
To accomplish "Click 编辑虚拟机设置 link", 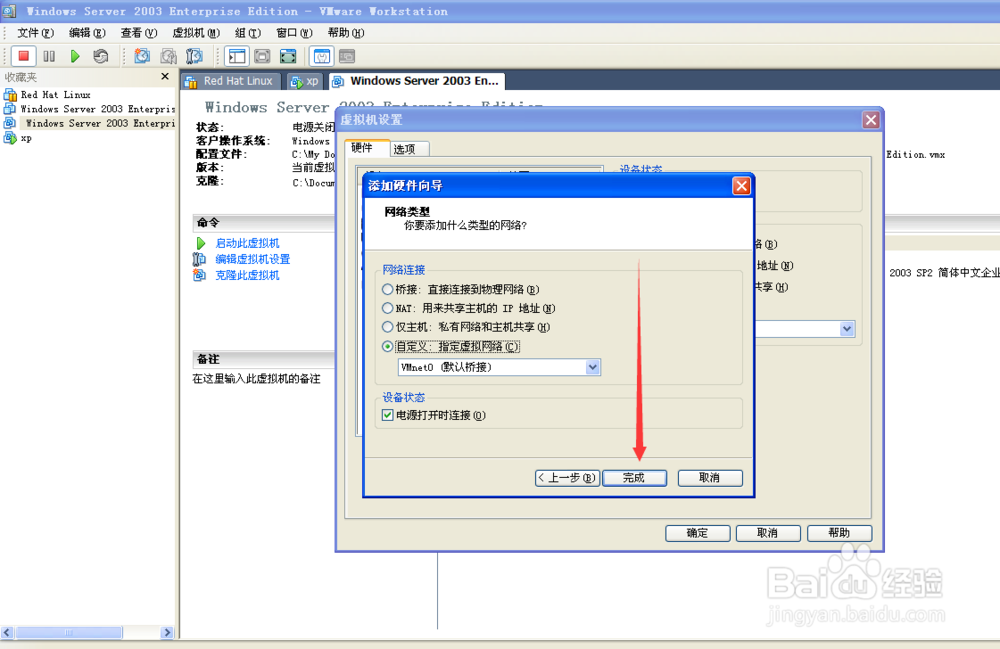I will (x=253, y=259).
